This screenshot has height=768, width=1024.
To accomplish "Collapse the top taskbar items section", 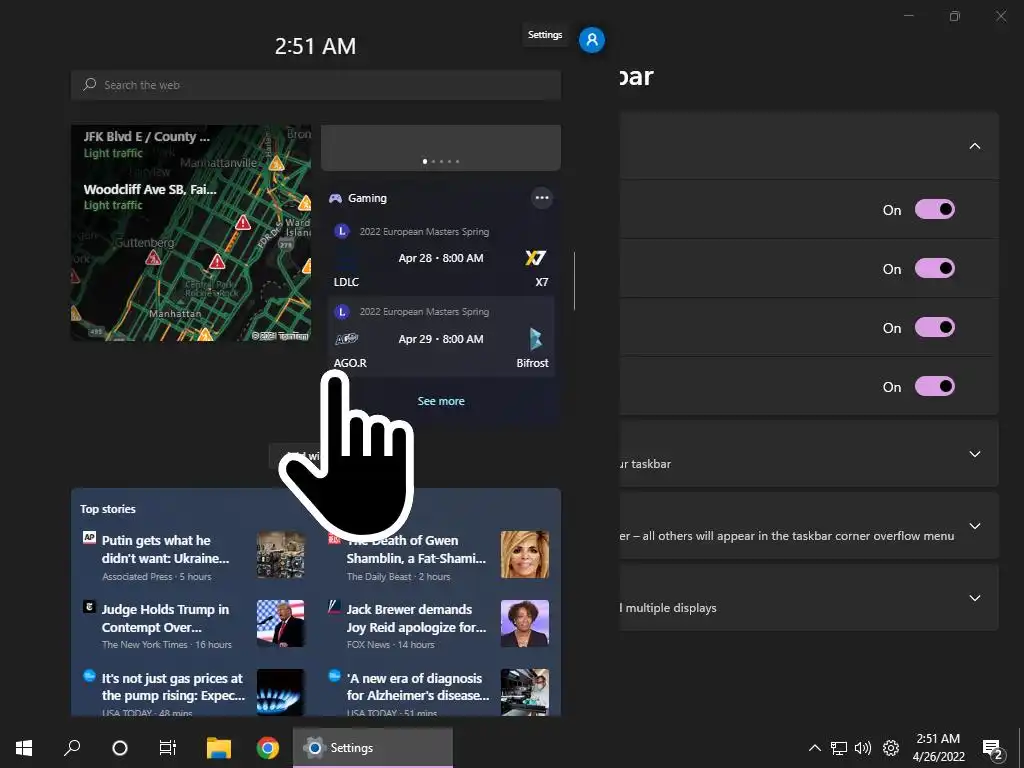I will click(x=974, y=146).
